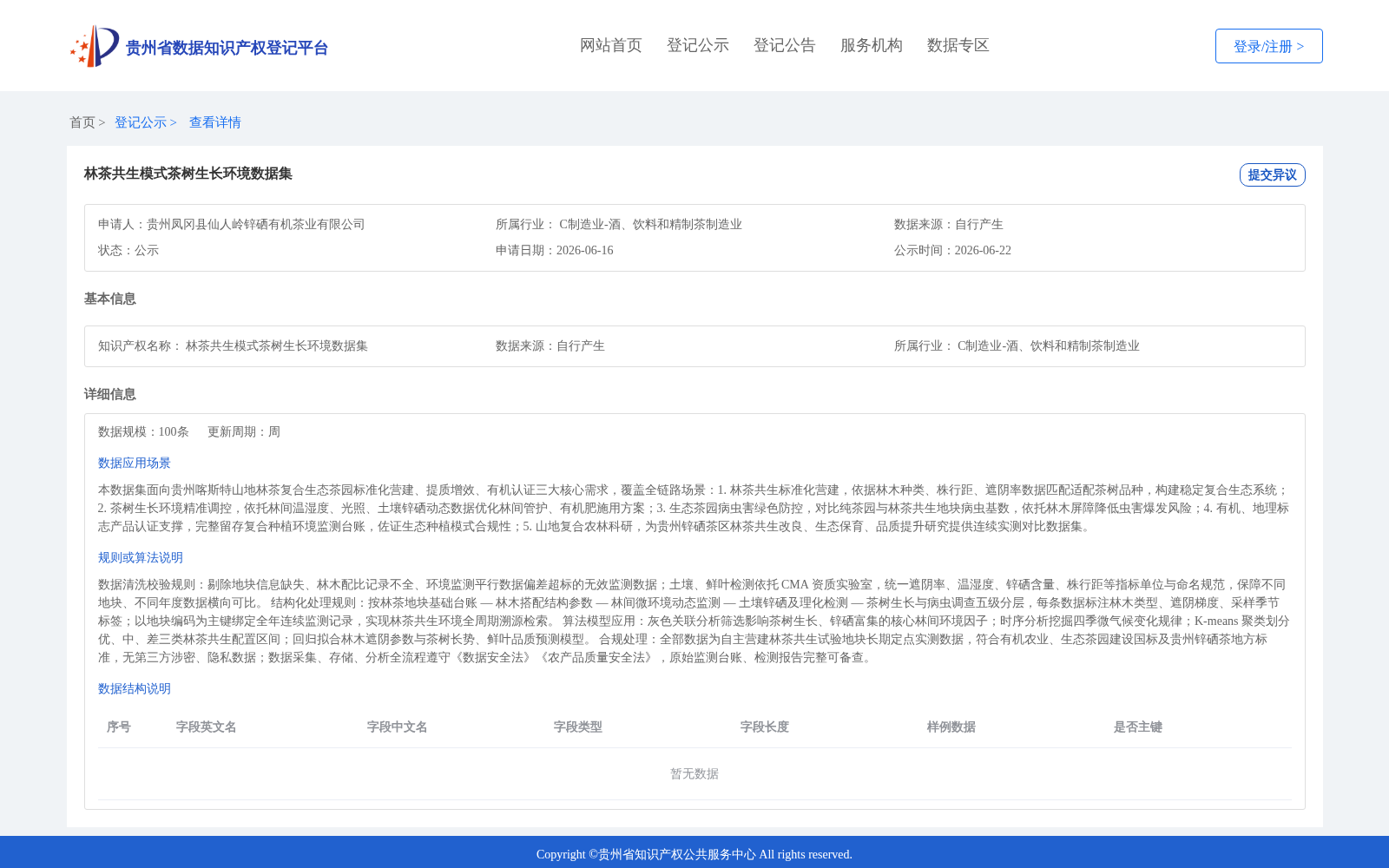This screenshot has width=1389, height=868.
Task: Click the 登录/注册 button
Action: (x=1268, y=46)
